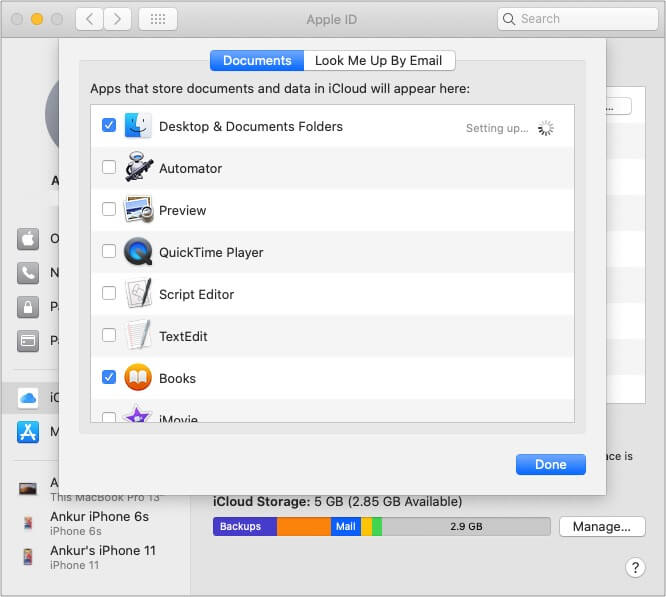Click the blue Done button
The height and width of the screenshot is (597, 666).
click(x=550, y=465)
